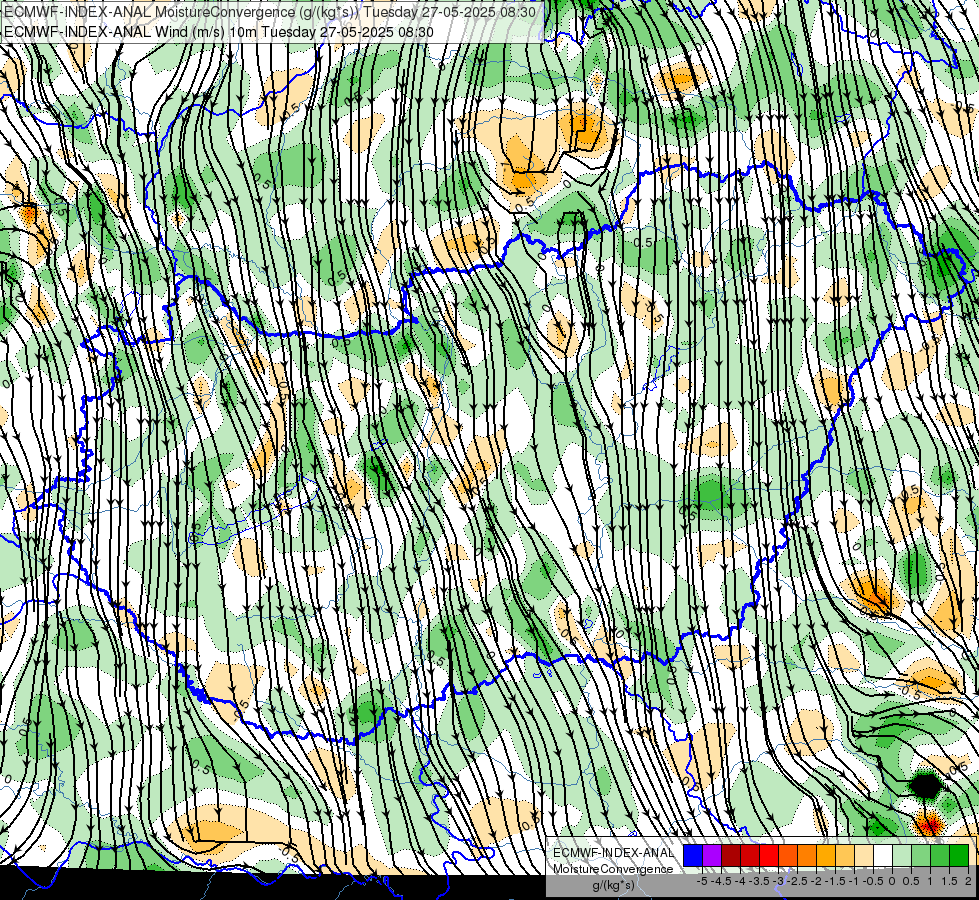Click the -4 legend scale value
Screen dimensions: 979x900
pos(740,881)
